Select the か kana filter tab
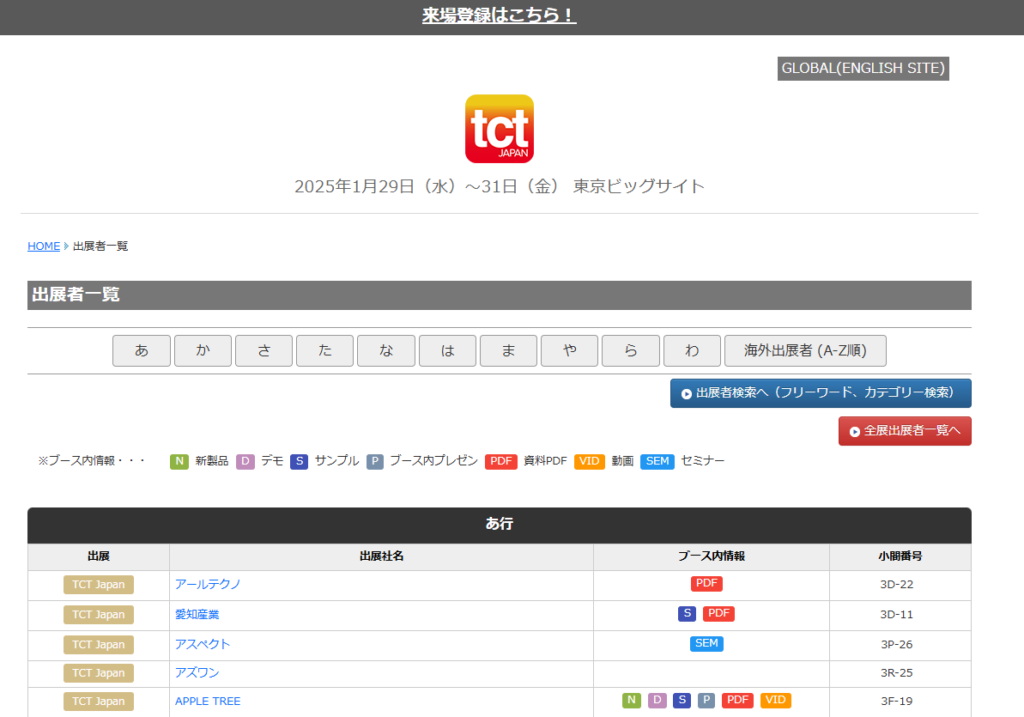Image resolution: width=1024 pixels, height=717 pixels. pos(203,351)
